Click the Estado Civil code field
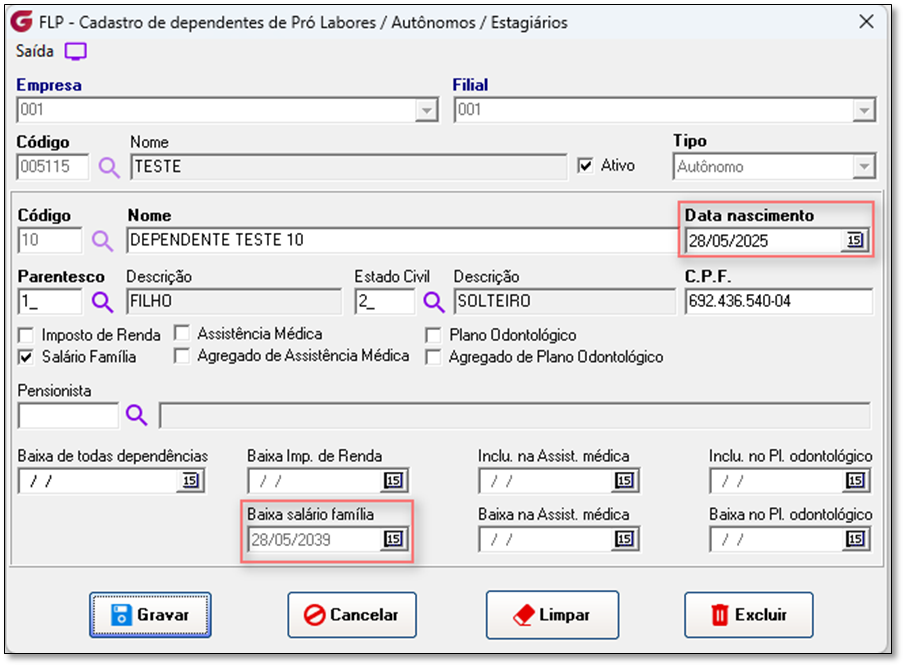The width and height of the screenshot is (905, 667). point(384,302)
